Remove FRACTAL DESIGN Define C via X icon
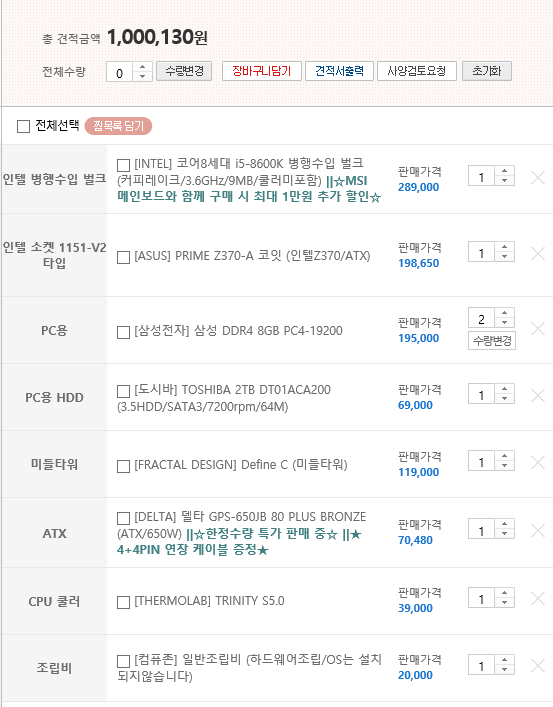 [538, 462]
